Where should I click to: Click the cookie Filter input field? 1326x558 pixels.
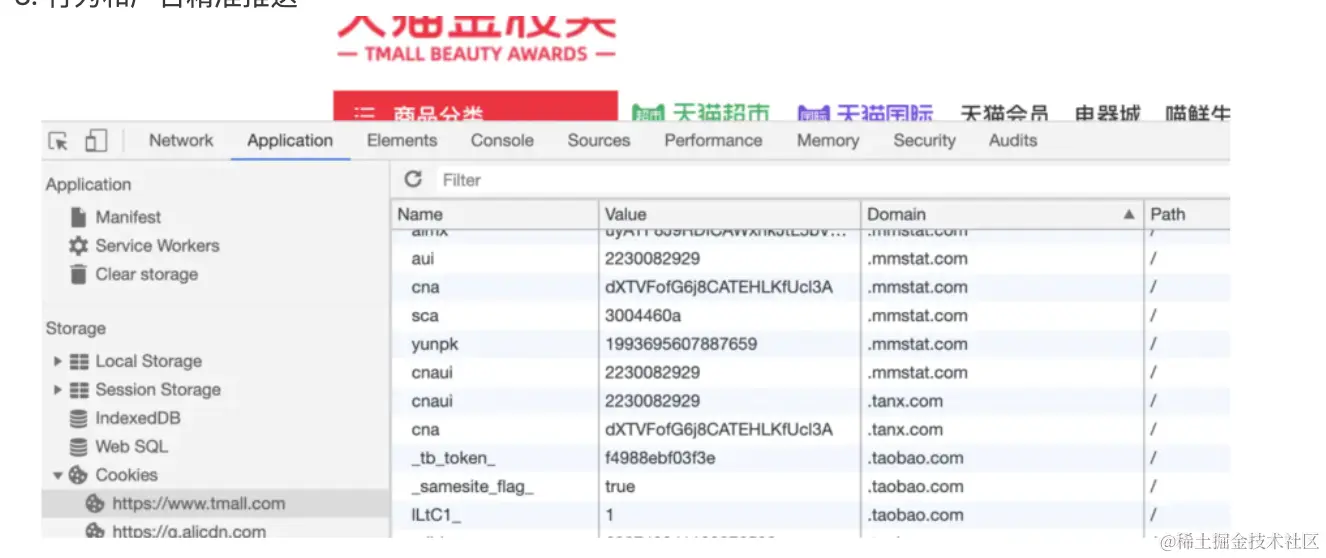[x=835, y=180]
